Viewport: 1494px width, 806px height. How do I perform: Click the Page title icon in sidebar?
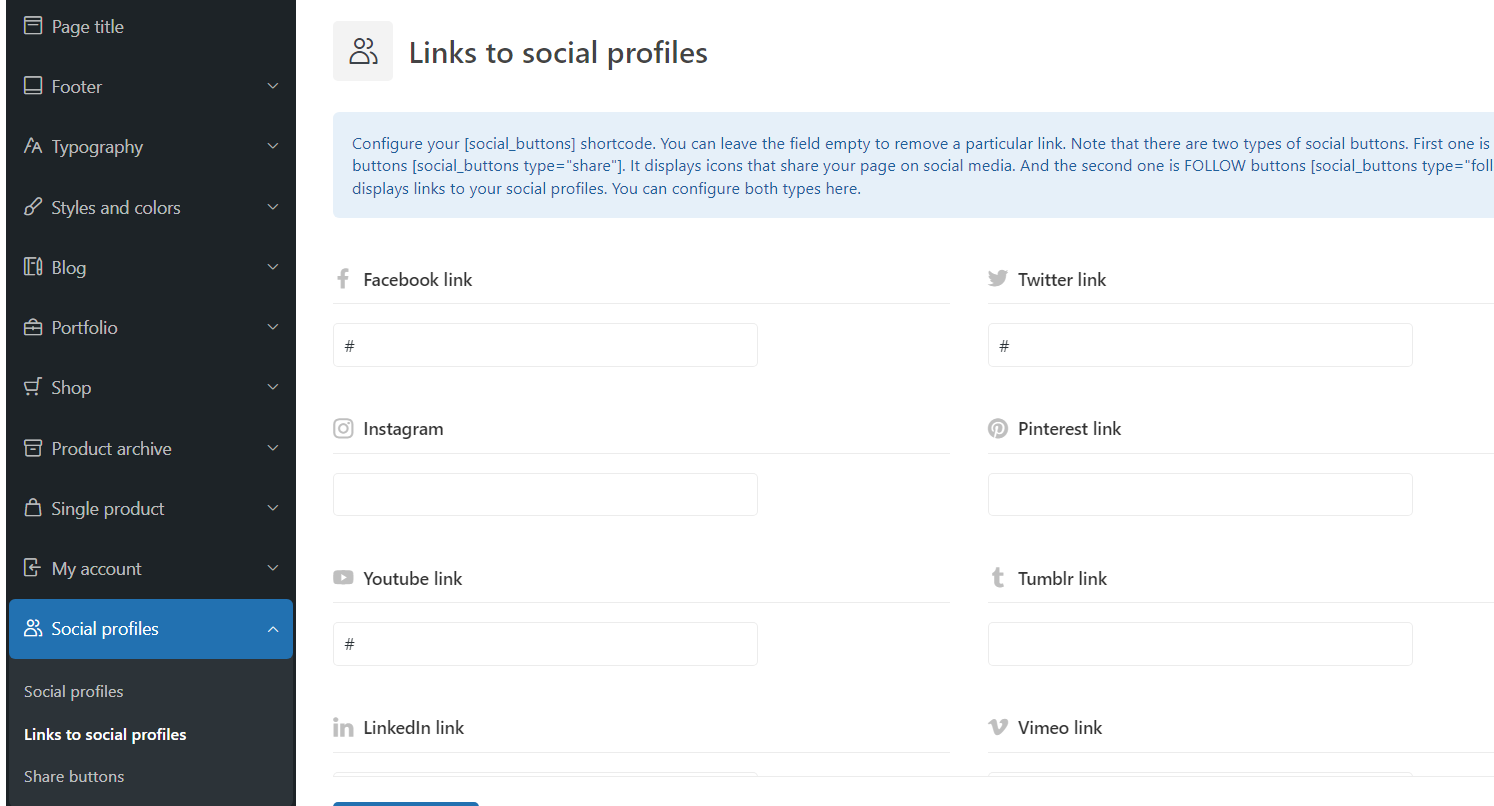coord(33,26)
